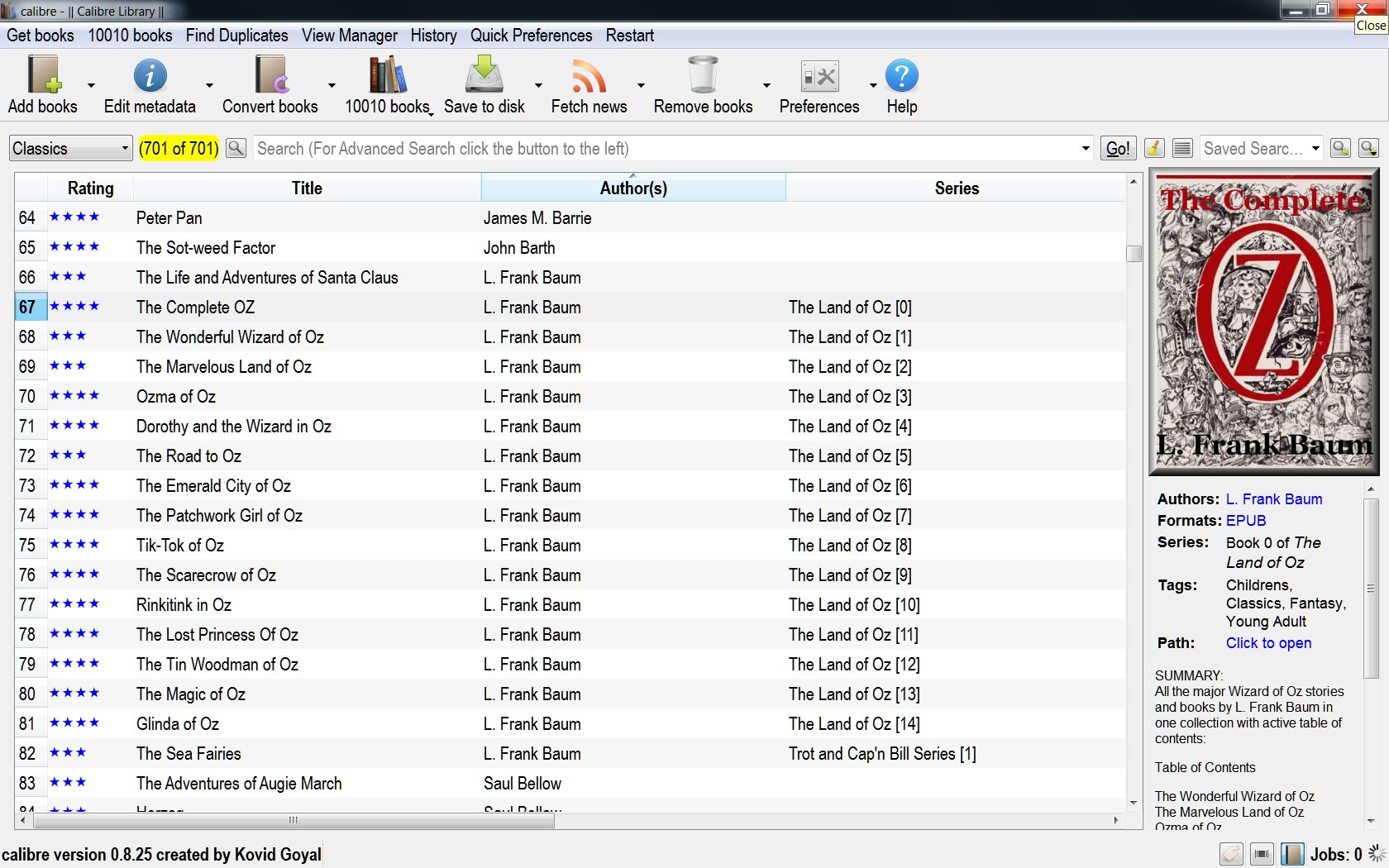Click the Save to disk icon
This screenshot has width=1389, height=868.
(x=484, y=75)
